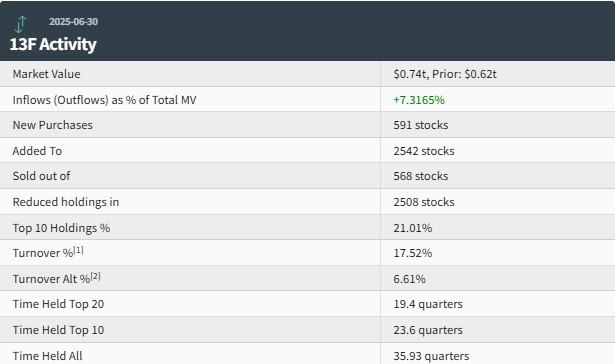Click the 568 stocks value
The image size is (615, 364).
[x=421, y=176]
